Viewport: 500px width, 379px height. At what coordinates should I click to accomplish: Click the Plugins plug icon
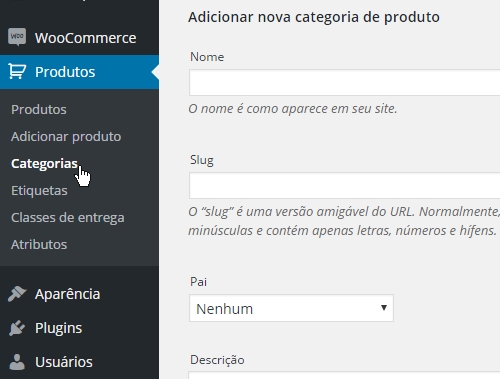coord(17,328)
